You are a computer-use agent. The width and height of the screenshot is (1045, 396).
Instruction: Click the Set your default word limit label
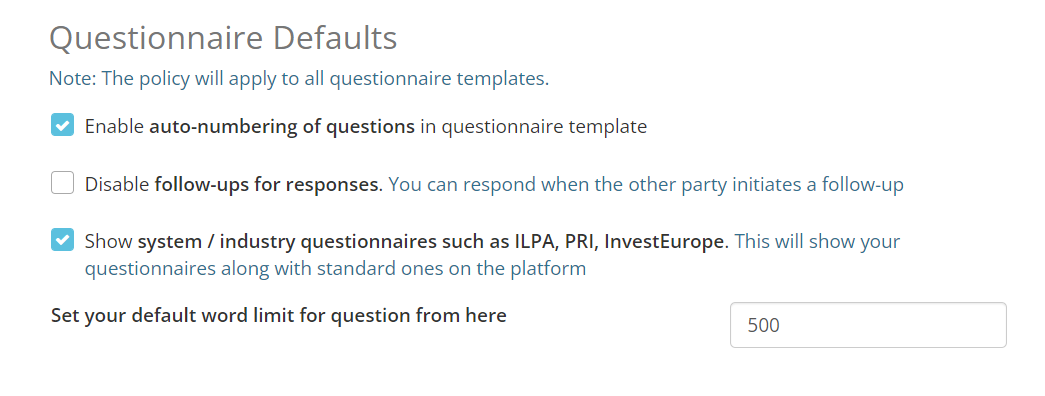pos(279,315)
